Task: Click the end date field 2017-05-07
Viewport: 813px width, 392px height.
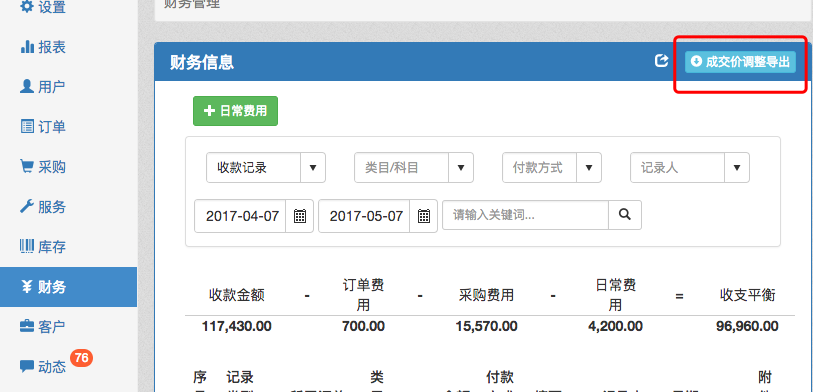Action: [x=365, y=216]
